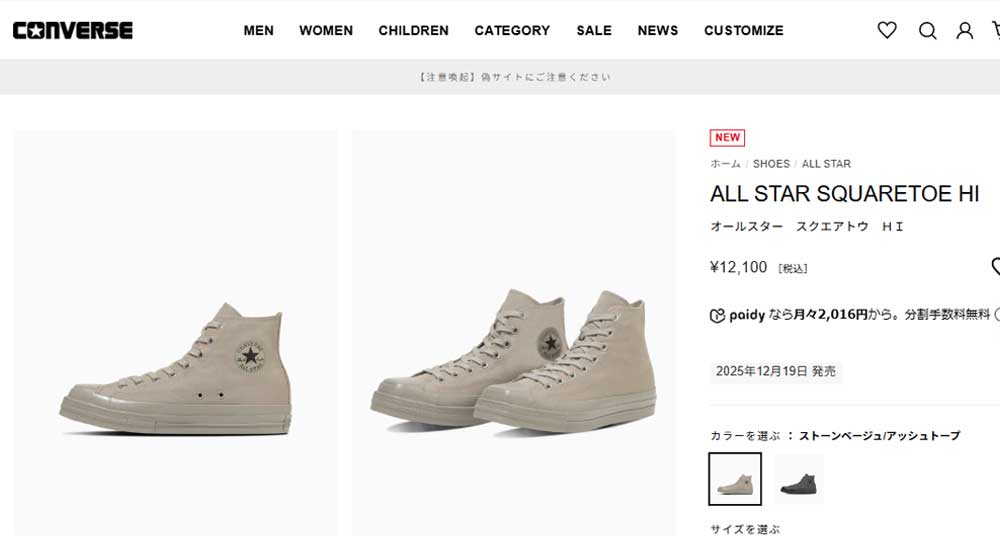Open the account user icon
Screen dimensions: 1000x547
point(964,30)
